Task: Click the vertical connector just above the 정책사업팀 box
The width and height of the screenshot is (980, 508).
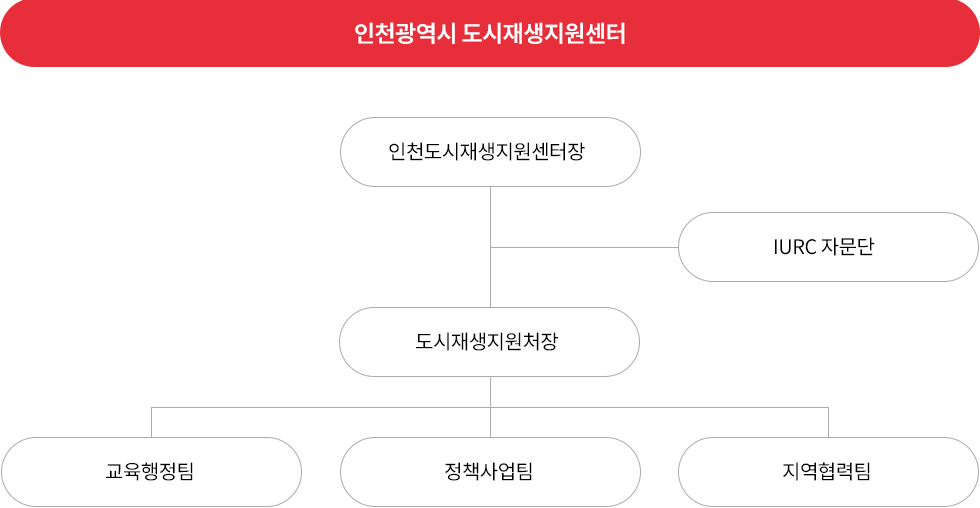Action: [x=491, y=424]
